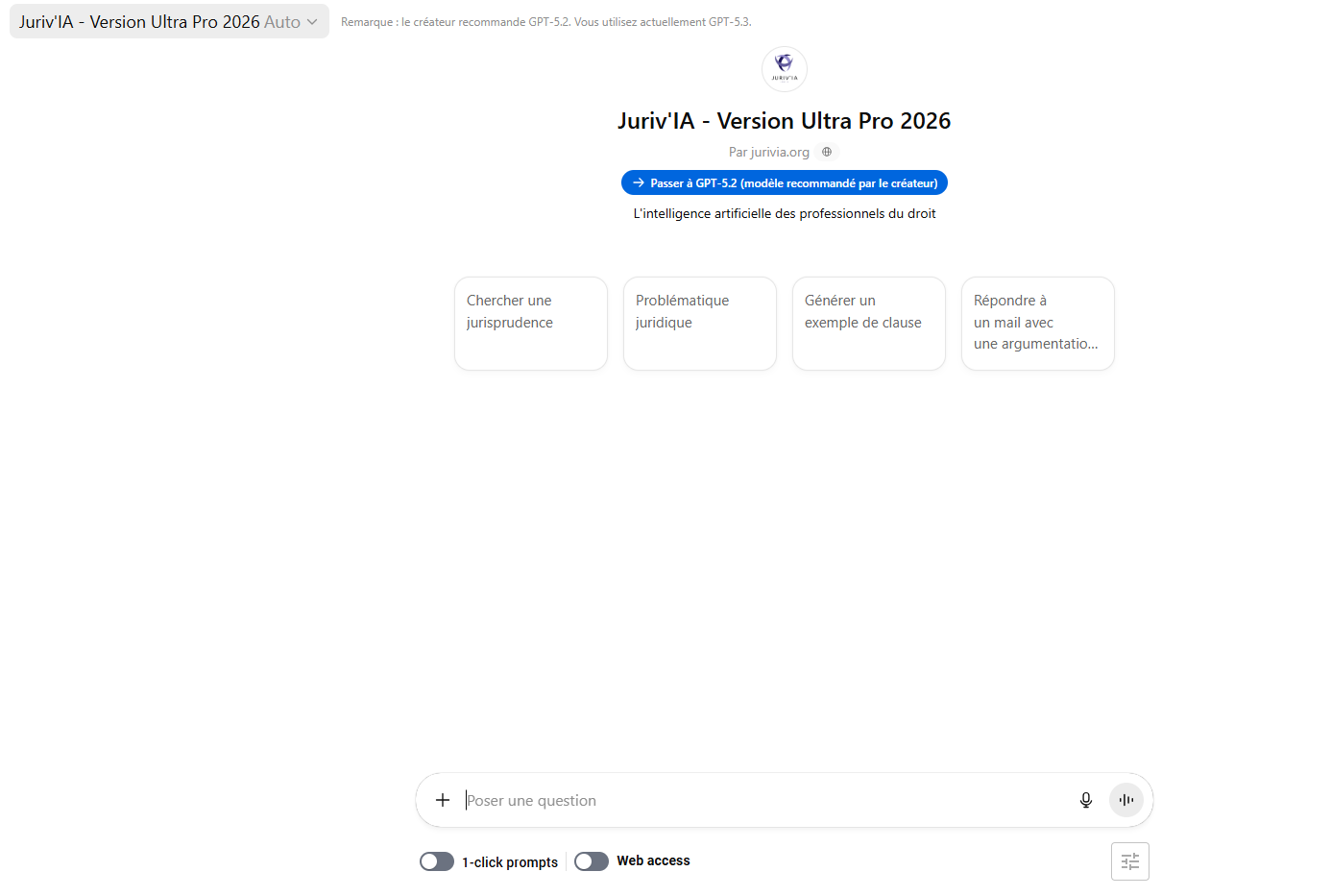Click the large centered Juriv'IA page heading

click(x=784, y=121)
